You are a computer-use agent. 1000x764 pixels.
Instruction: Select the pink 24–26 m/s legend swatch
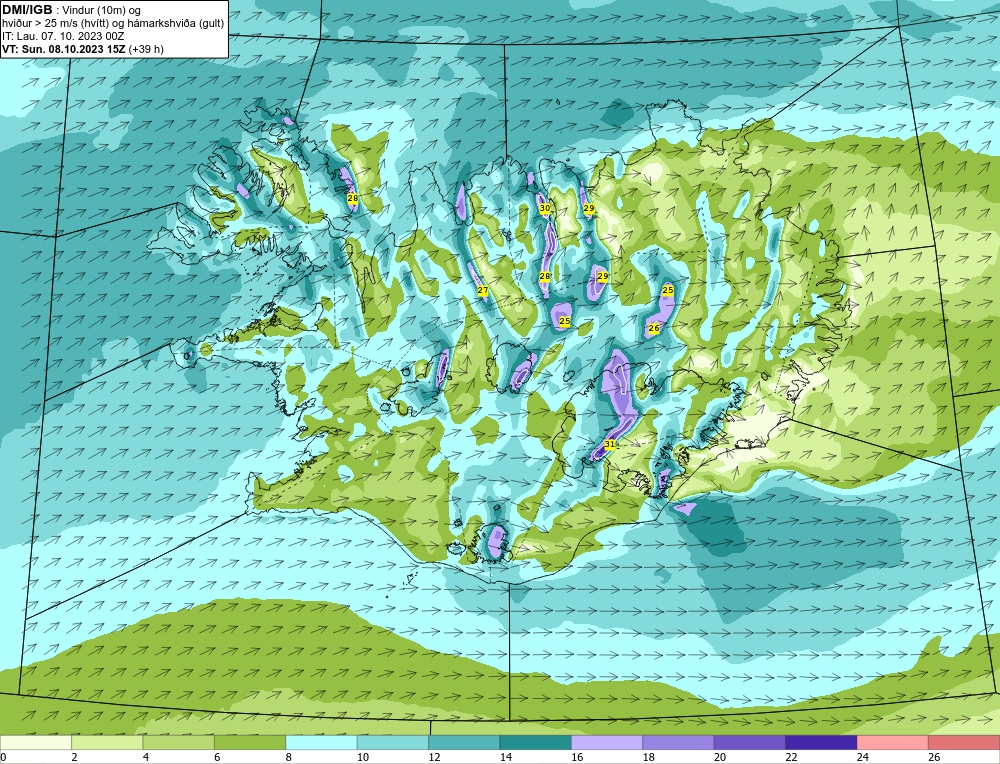pyautogui.click(x=893, y=742)
